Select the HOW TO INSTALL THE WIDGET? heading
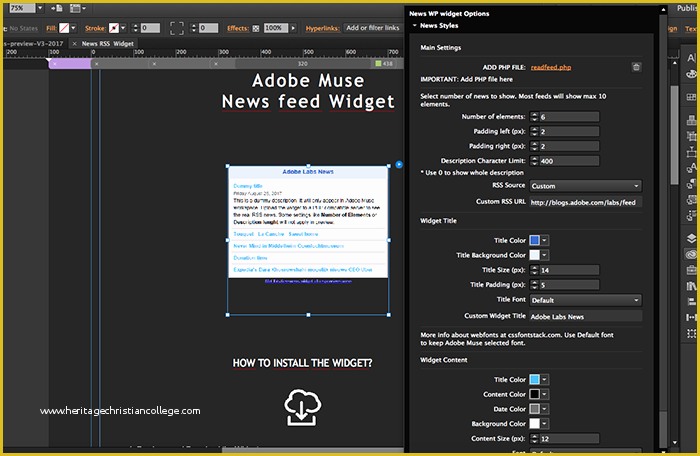 pyautogui.click(x=302, y=363)
